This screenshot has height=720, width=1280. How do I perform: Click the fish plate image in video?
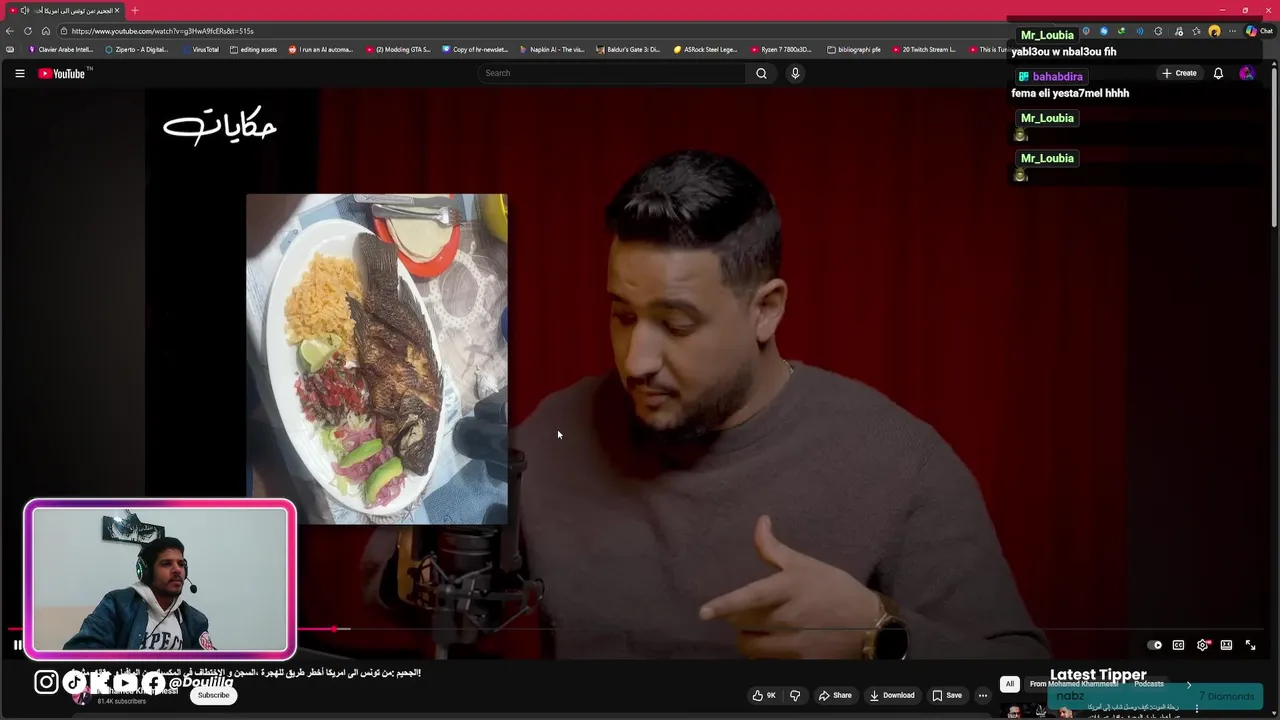point(377,358)
